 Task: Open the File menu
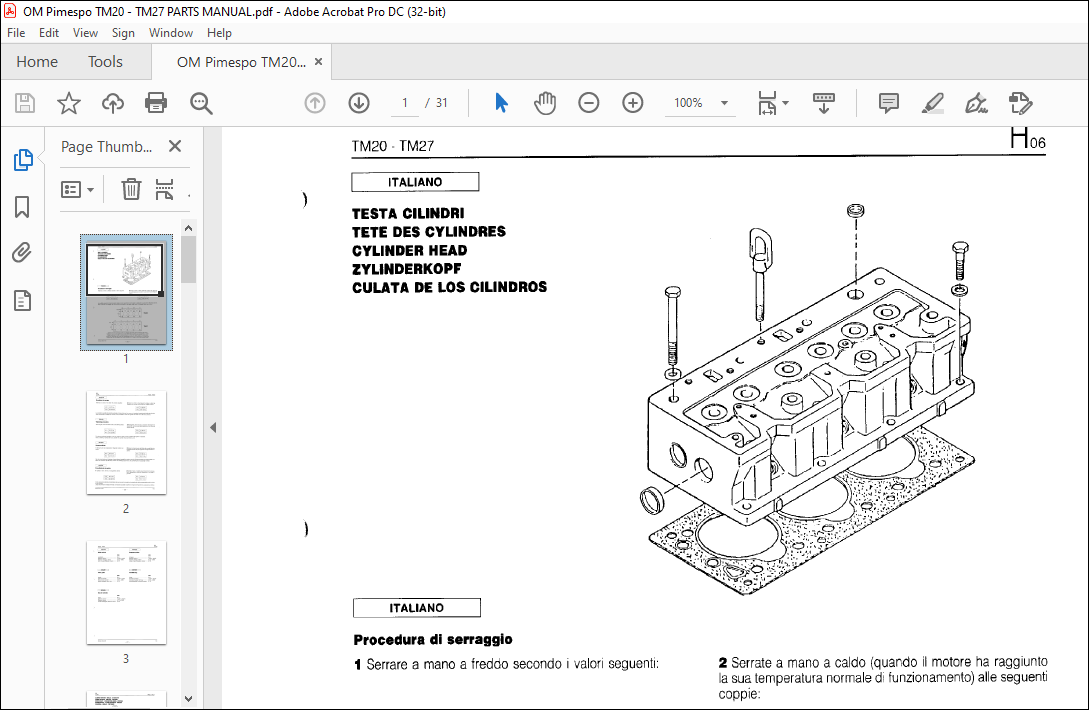[x=16, y=33]
